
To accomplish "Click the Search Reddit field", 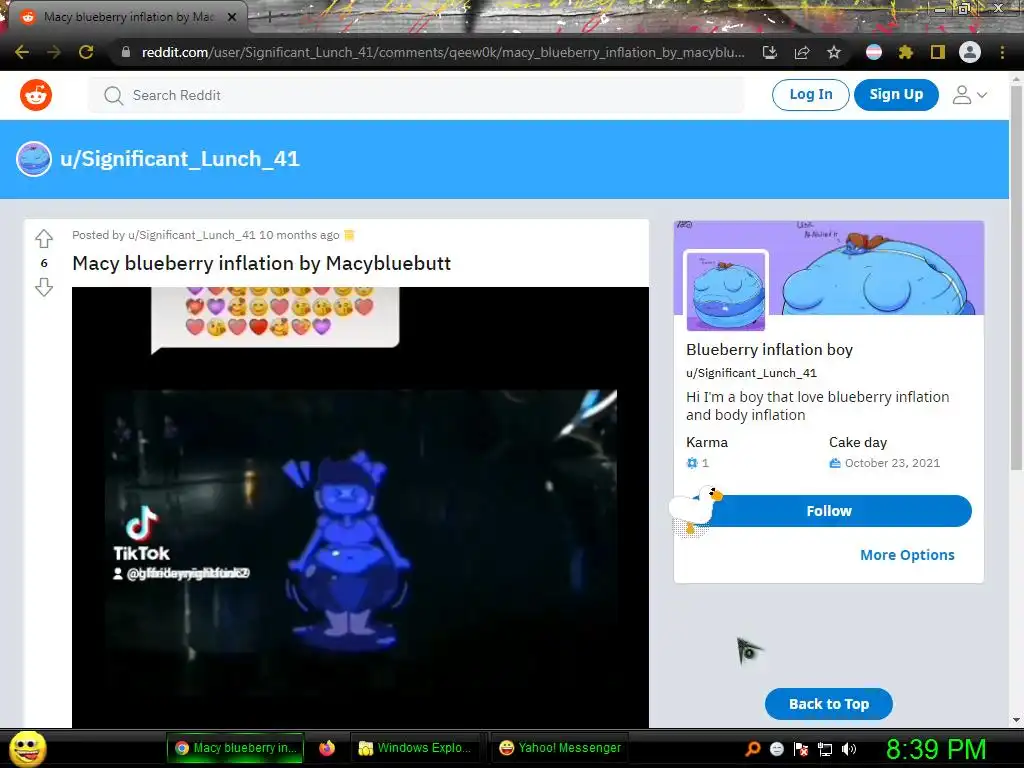I will pyautogui.click(x=416, y=95).
